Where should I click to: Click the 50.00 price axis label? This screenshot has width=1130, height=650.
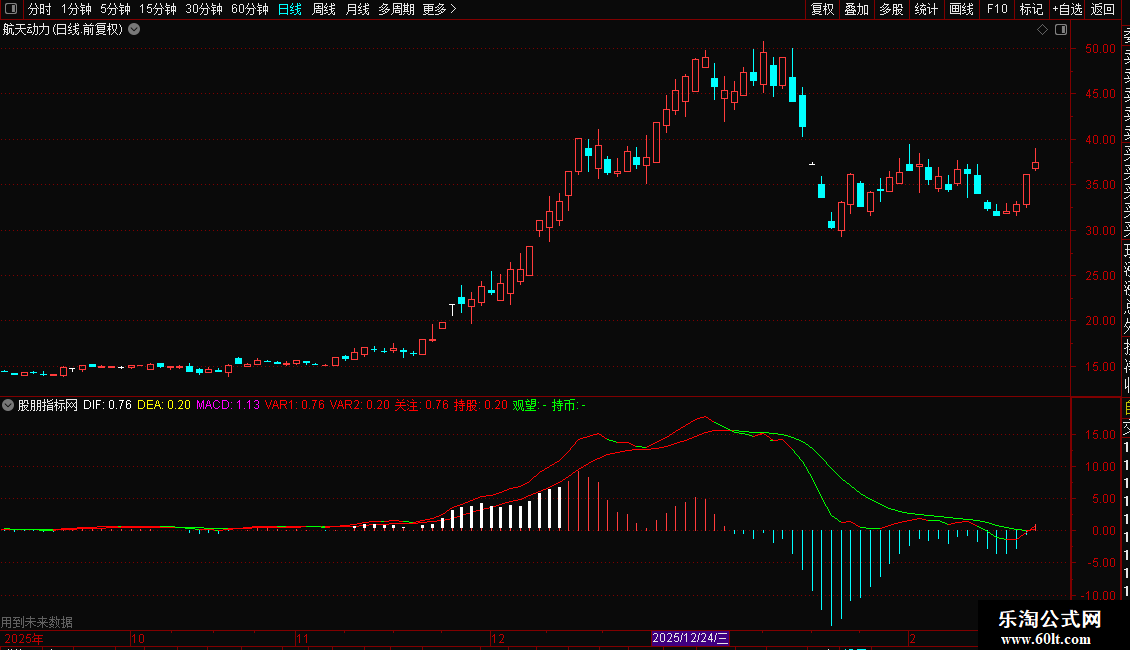[1100, 48]
